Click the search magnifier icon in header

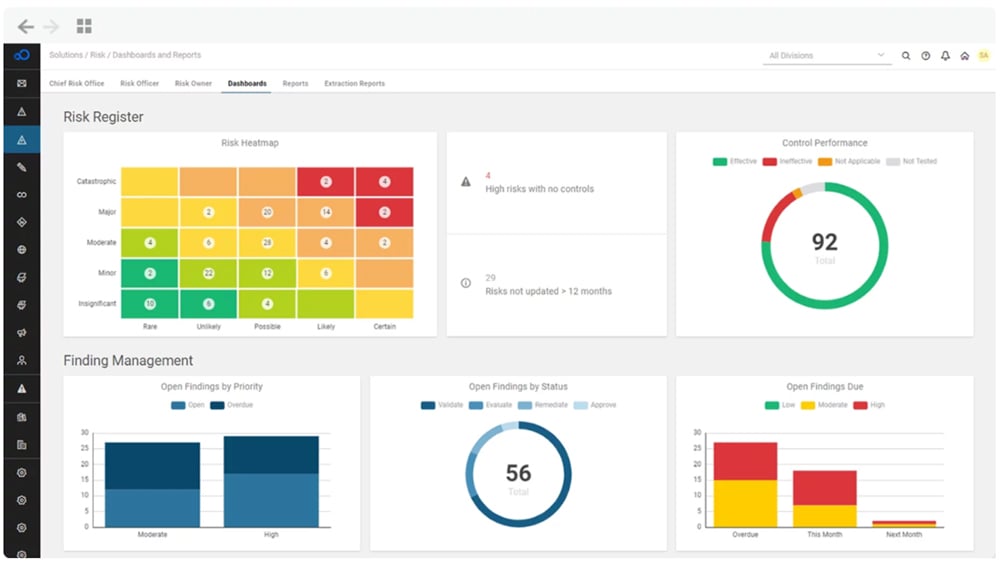906,56
